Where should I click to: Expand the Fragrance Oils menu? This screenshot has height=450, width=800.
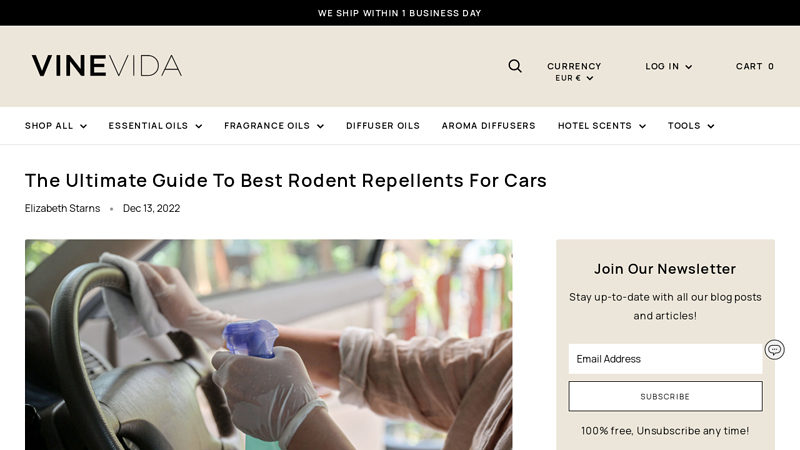[274, 126]
